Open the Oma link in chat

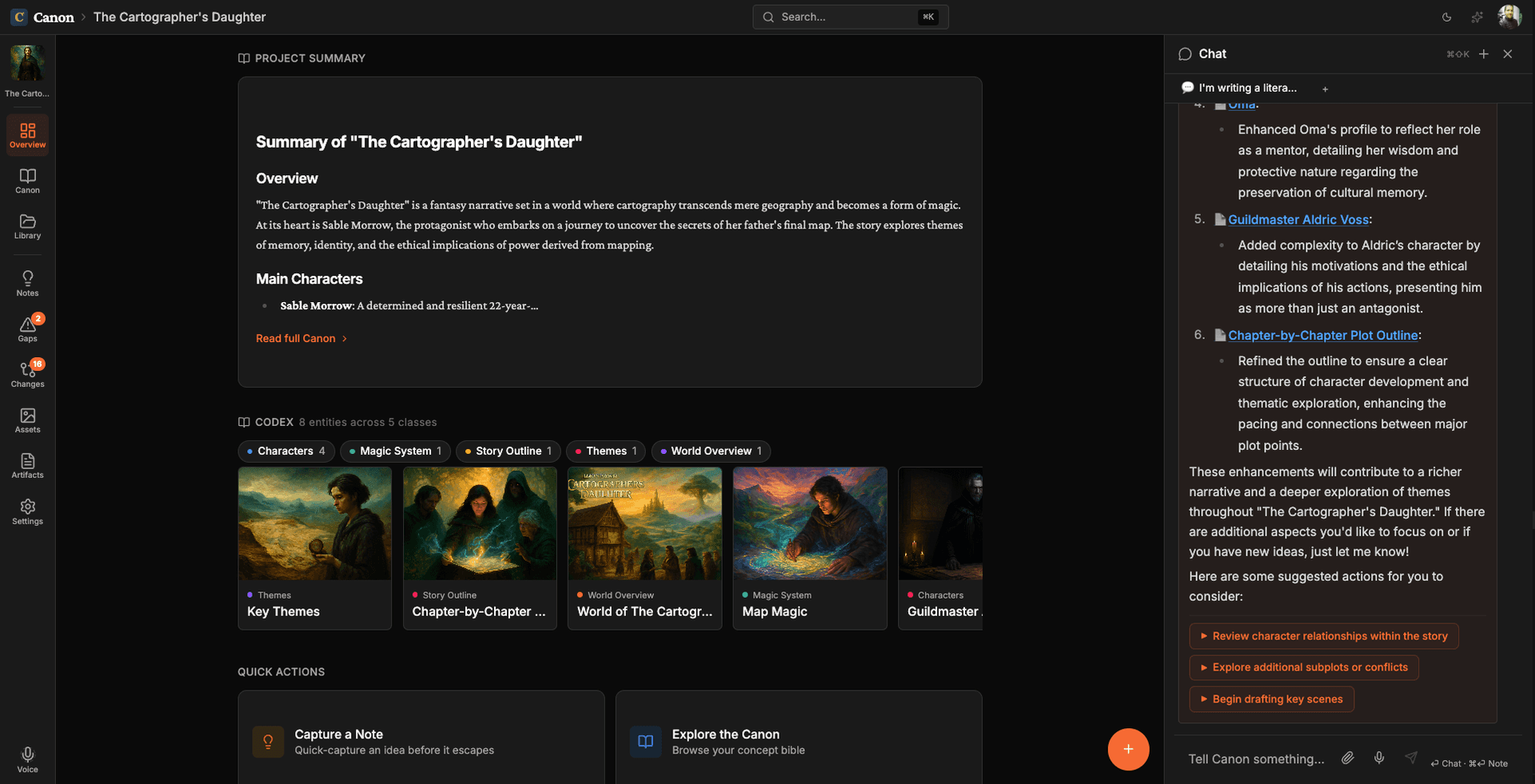[1242, 105]
